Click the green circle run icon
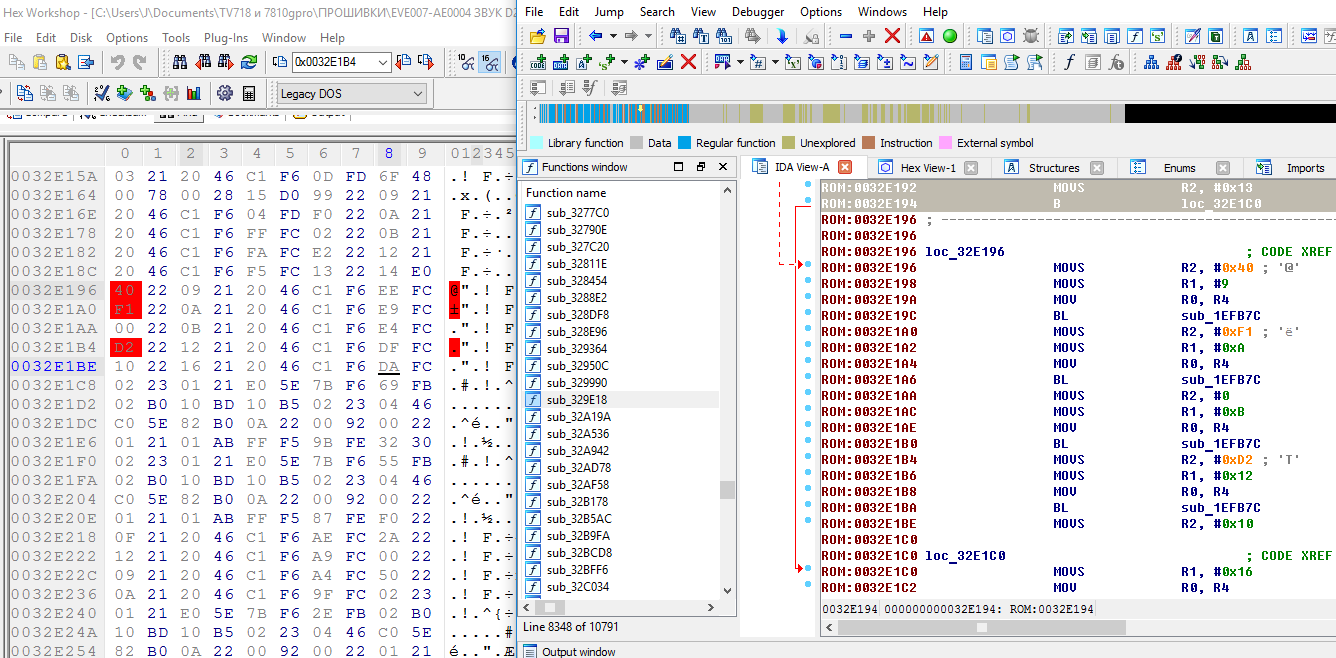Image resolution: width=1336 pixels, height=658 pixels. click(x=950, y=36)
